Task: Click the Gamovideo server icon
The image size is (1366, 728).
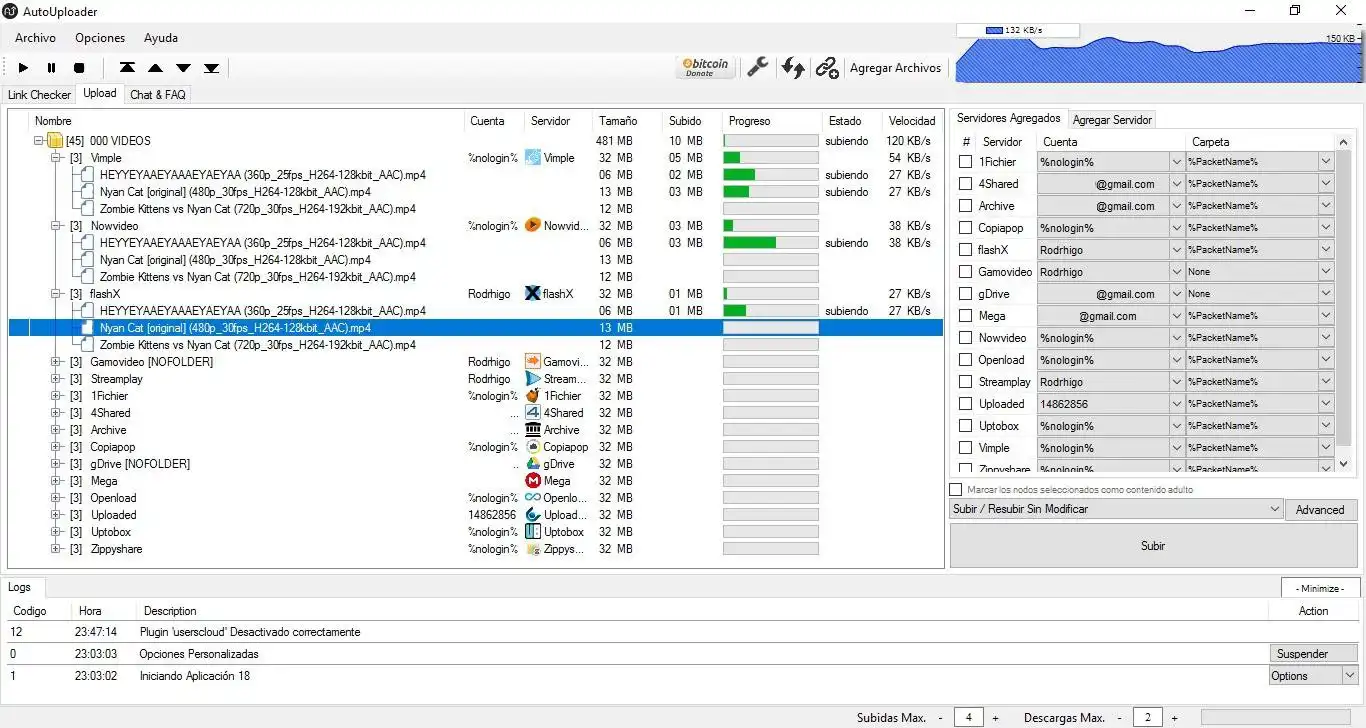Action: point(533,362)
